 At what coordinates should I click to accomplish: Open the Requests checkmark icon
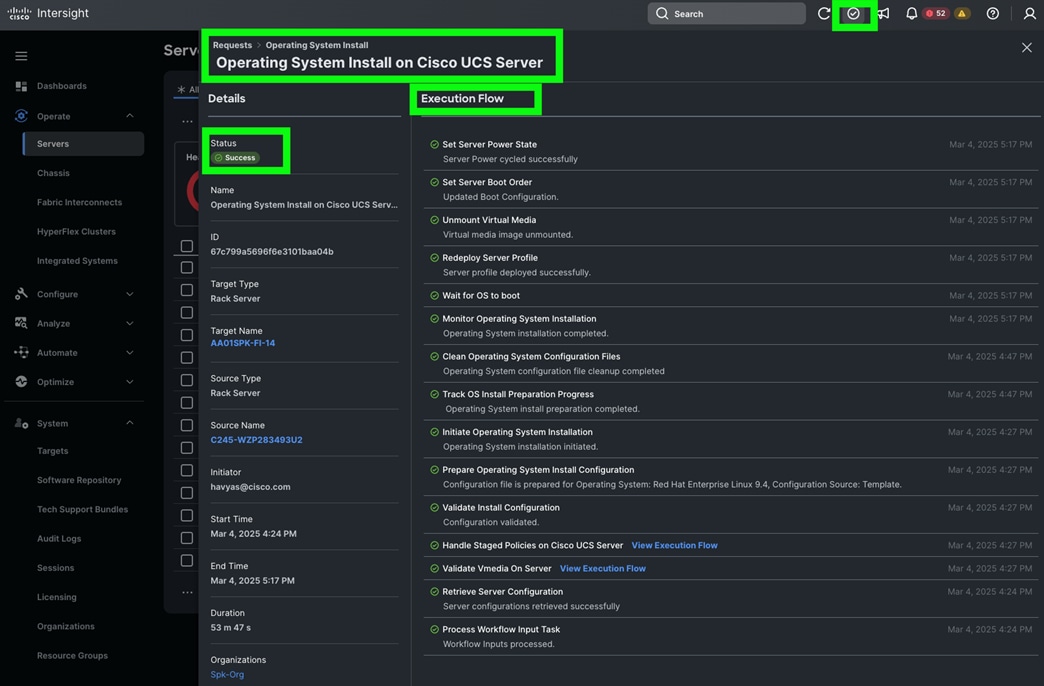point(853,13)
